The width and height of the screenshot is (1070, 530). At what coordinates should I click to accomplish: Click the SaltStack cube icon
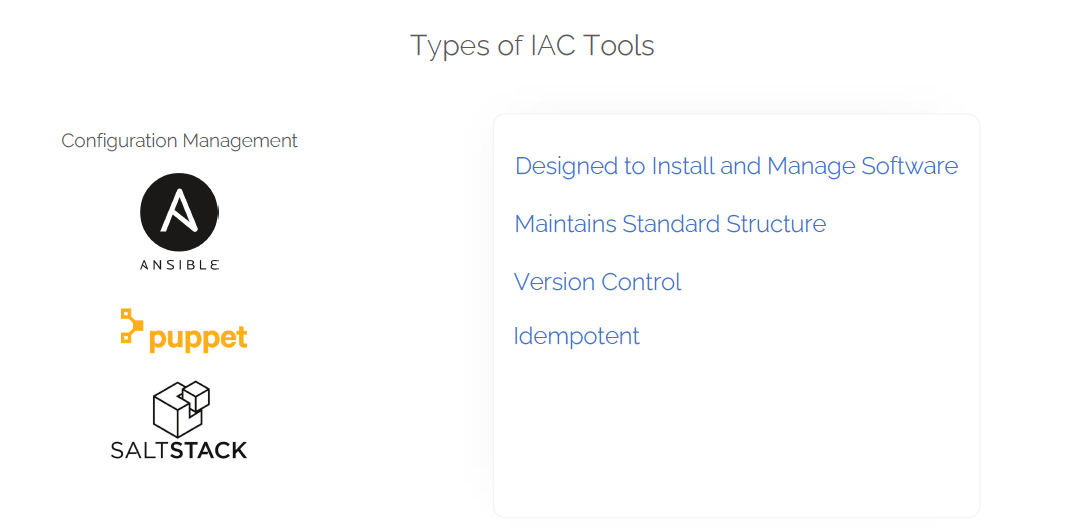[x=180, y=408]
